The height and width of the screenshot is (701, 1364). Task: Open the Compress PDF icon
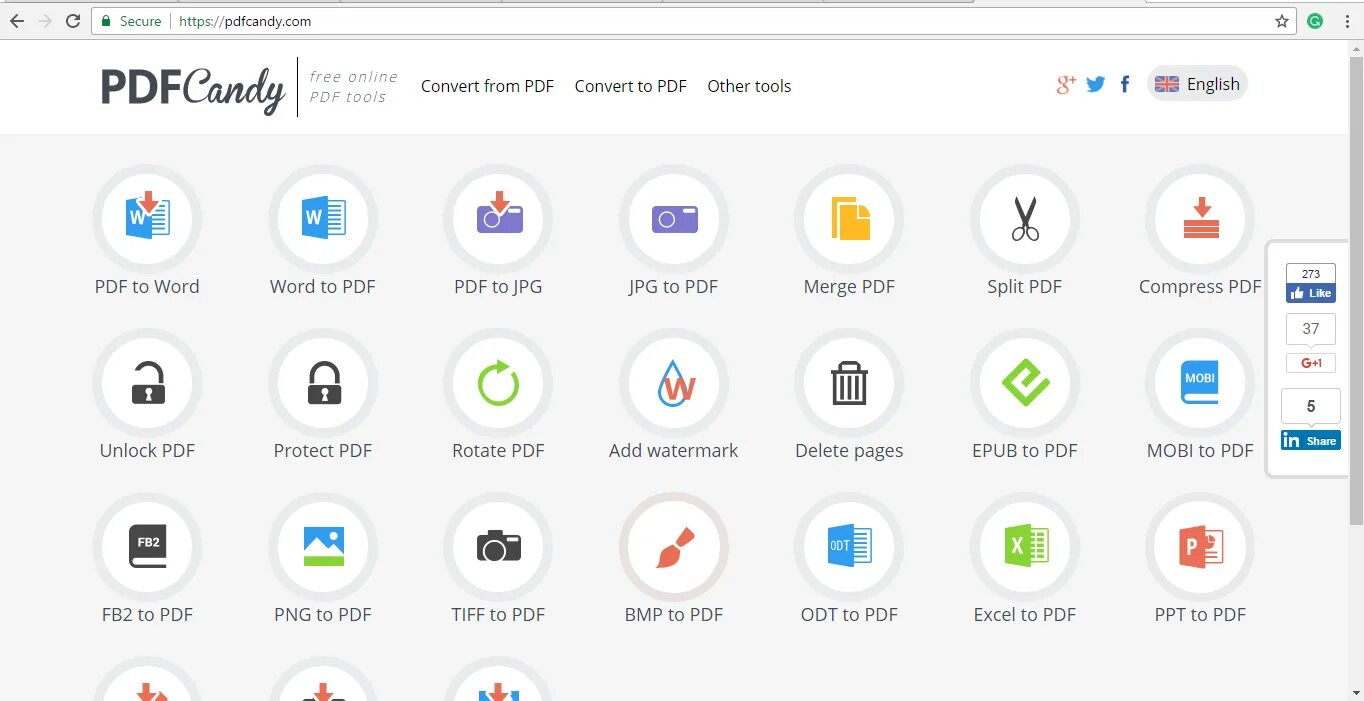[x=1200, y=219]
